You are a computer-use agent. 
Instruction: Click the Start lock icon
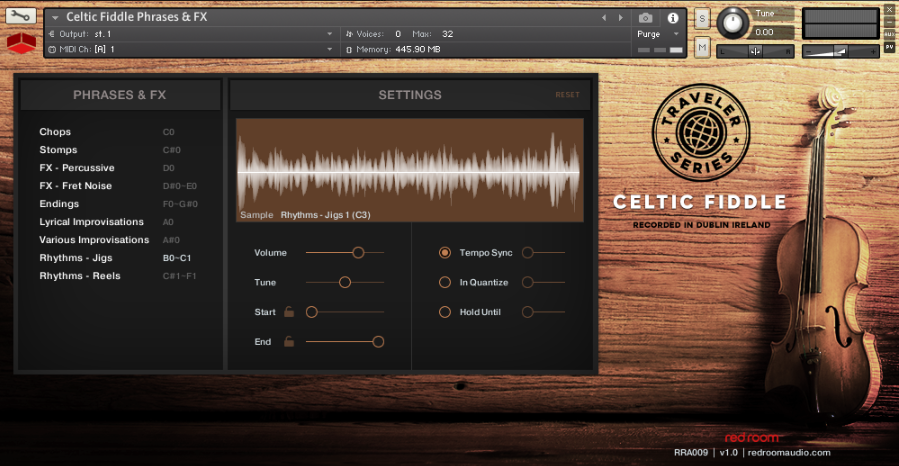coord(289,312)
